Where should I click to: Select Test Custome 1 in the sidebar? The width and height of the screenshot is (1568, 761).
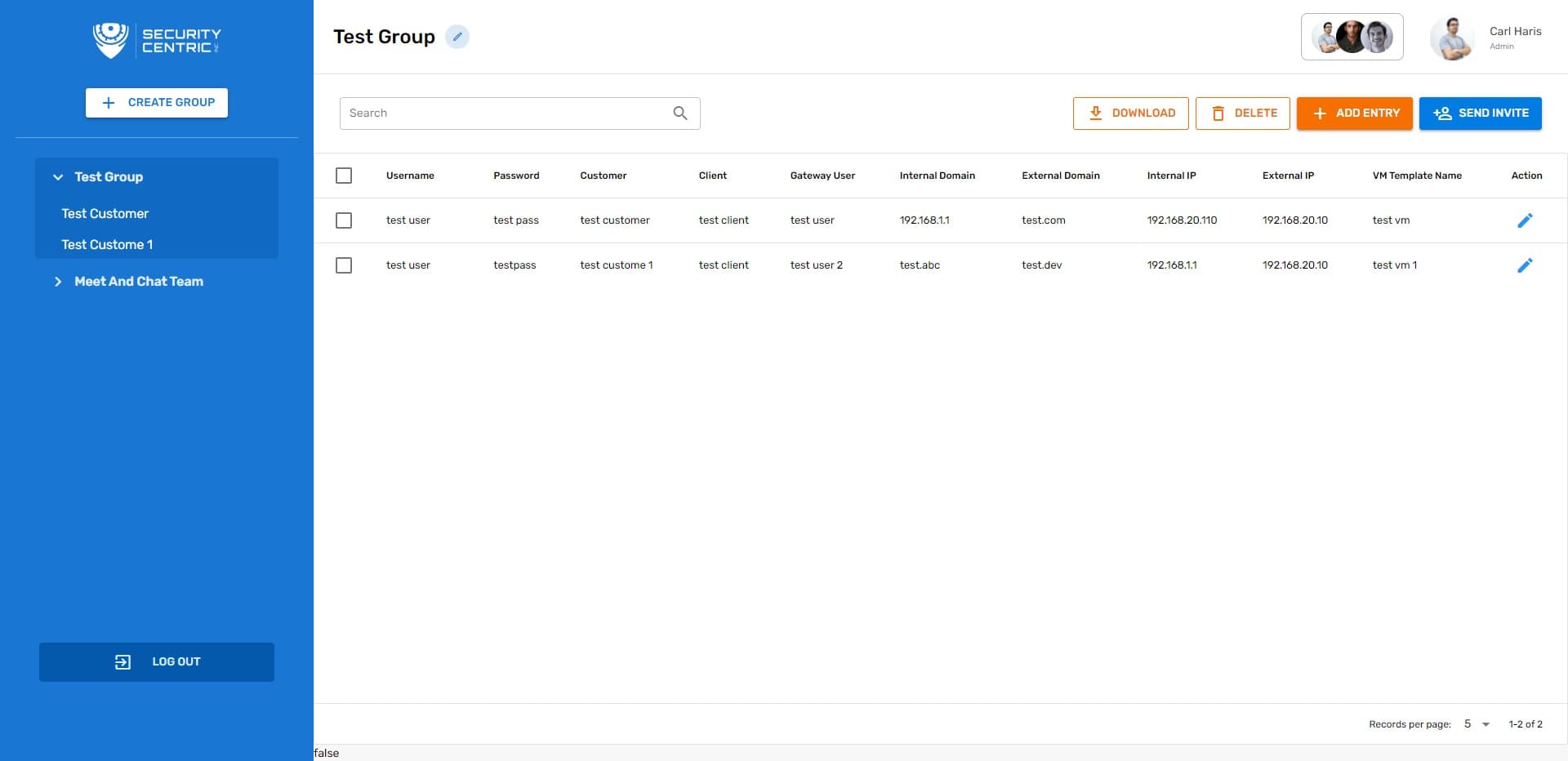pos(107,245)
